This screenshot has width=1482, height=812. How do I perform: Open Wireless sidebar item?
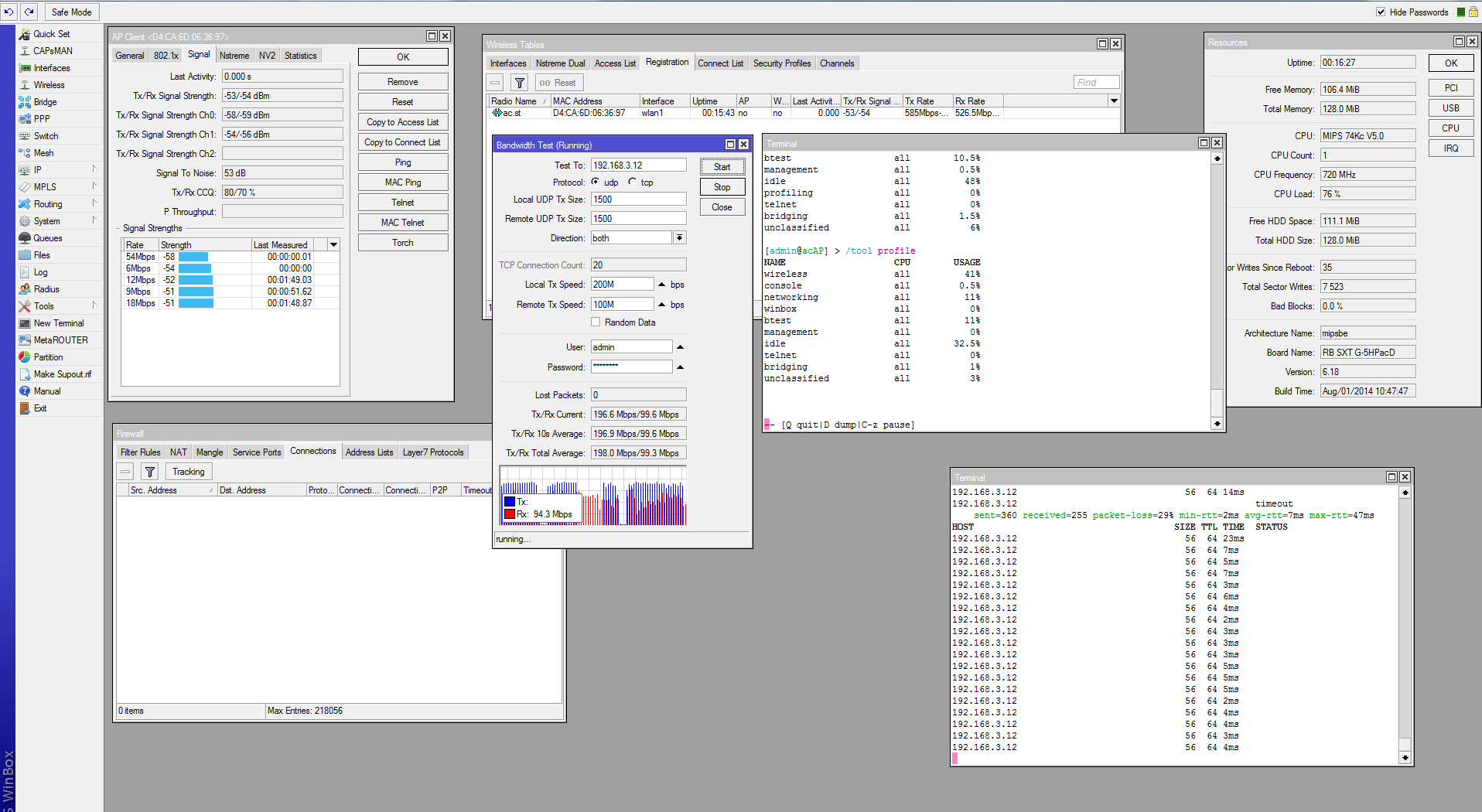pos(49,85)
